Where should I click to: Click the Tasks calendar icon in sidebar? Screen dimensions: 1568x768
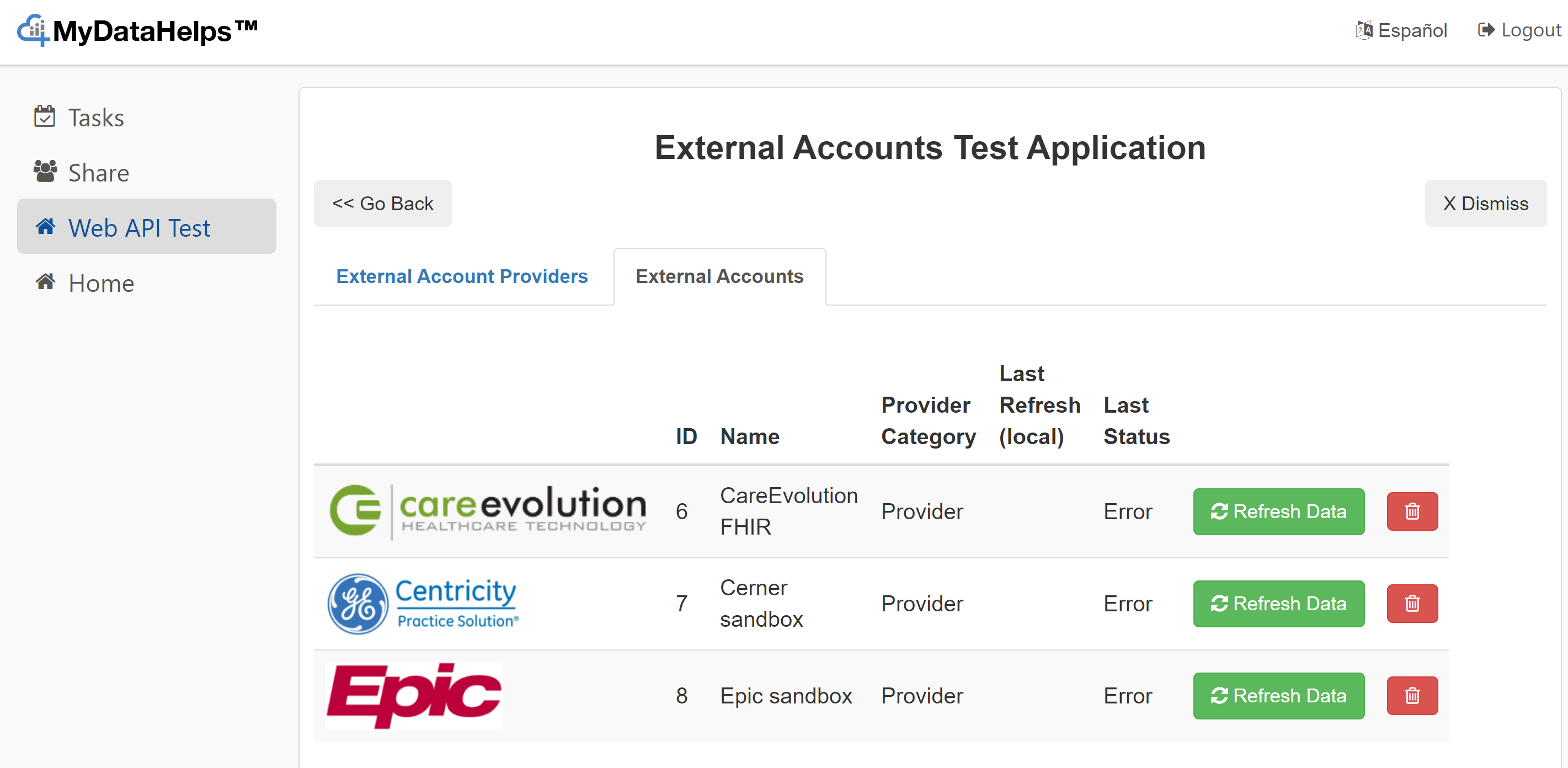45,116
